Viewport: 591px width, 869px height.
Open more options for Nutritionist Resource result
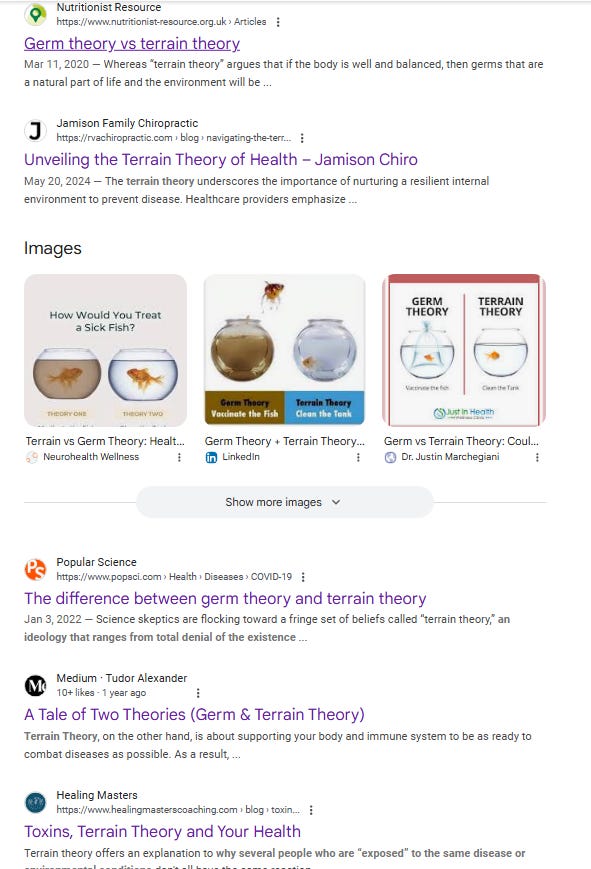(x=278, y=22)
